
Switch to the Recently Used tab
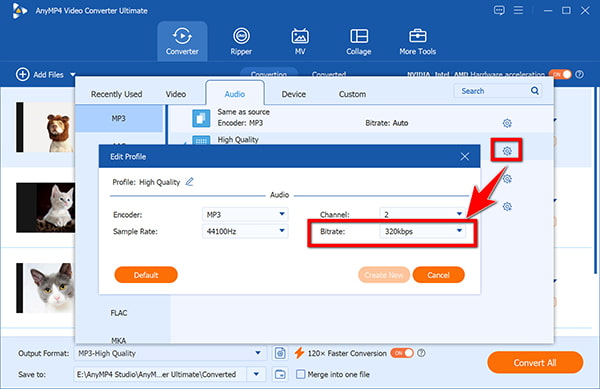tap(116, 94)
